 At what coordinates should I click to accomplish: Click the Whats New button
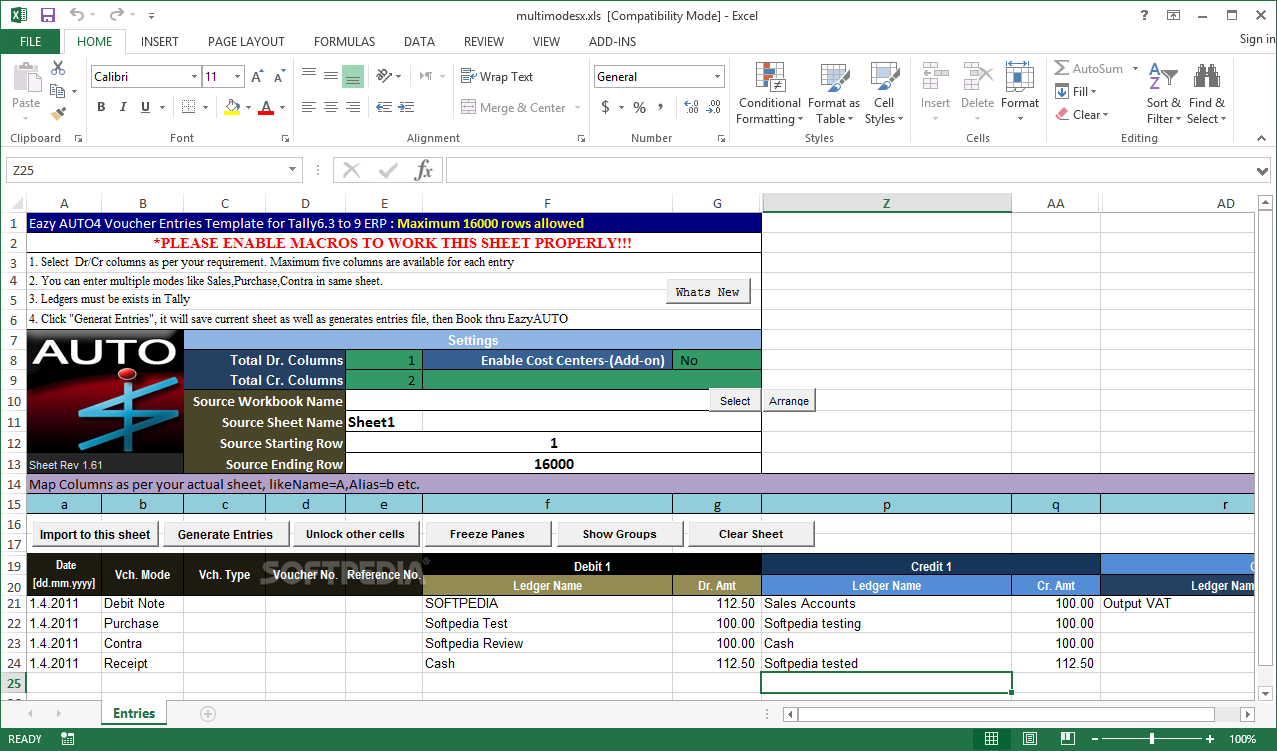[x=708, y=292]
